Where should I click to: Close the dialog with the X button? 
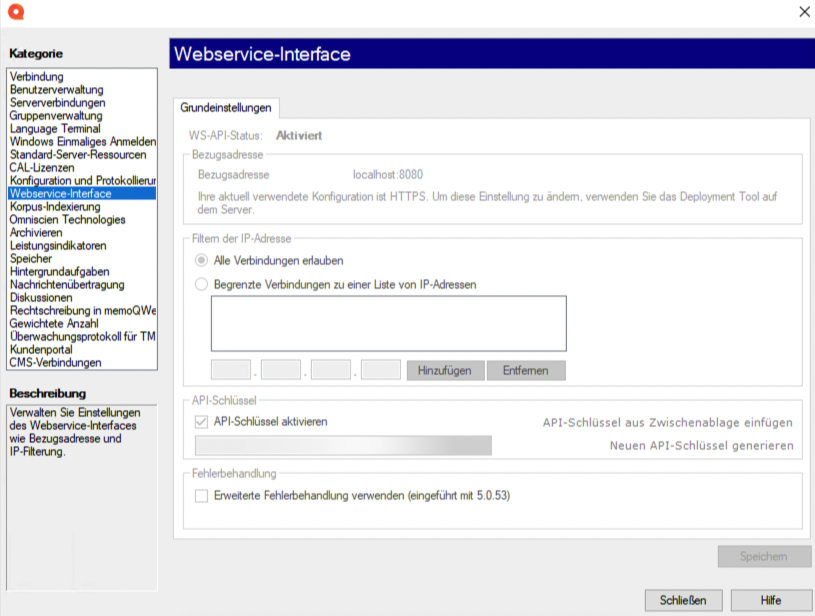coord(804,11)
